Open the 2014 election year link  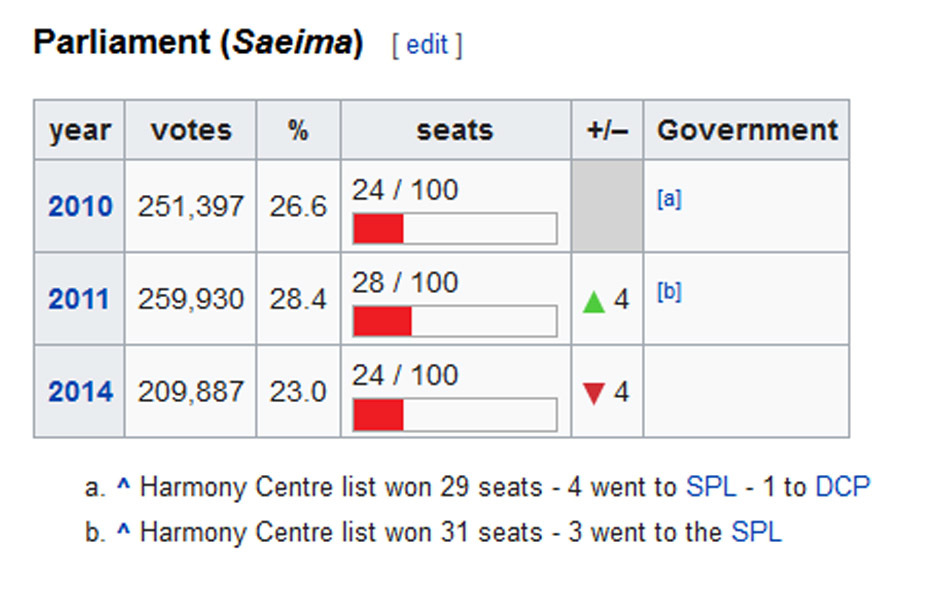[x=80, y=392]
